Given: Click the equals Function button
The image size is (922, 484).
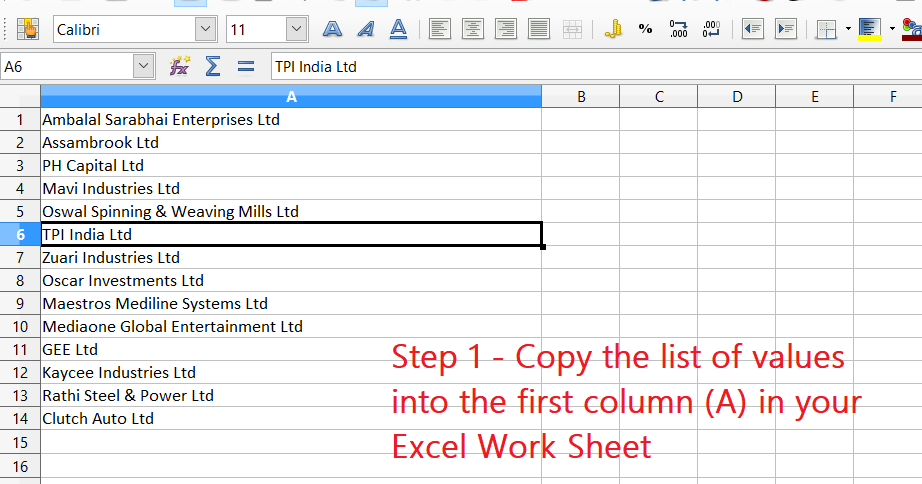Looking at the screenshot, I should point(246,67).
